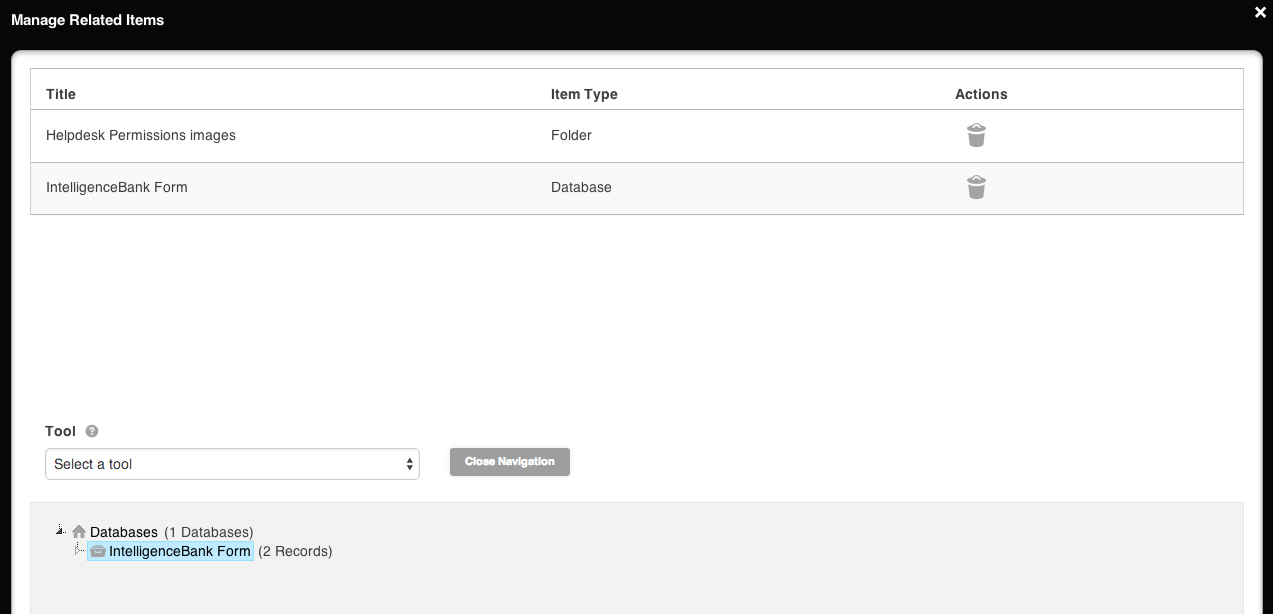Image resolution: width=1273 pixels, height=614 pixels.
Task: Click the (1 Databases) count text
Action: tap(209, 532)
